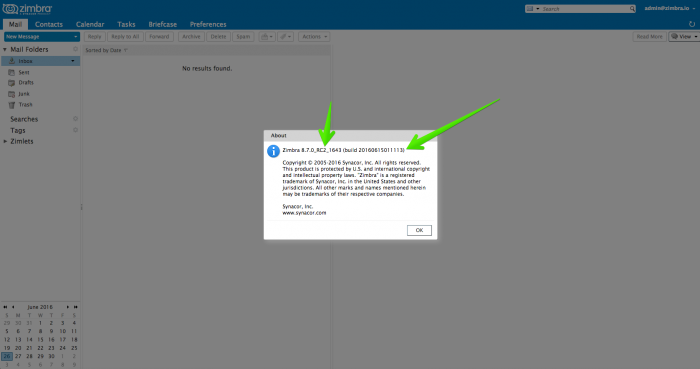
Task: Click the Forward button
Action: pos(159,37)
